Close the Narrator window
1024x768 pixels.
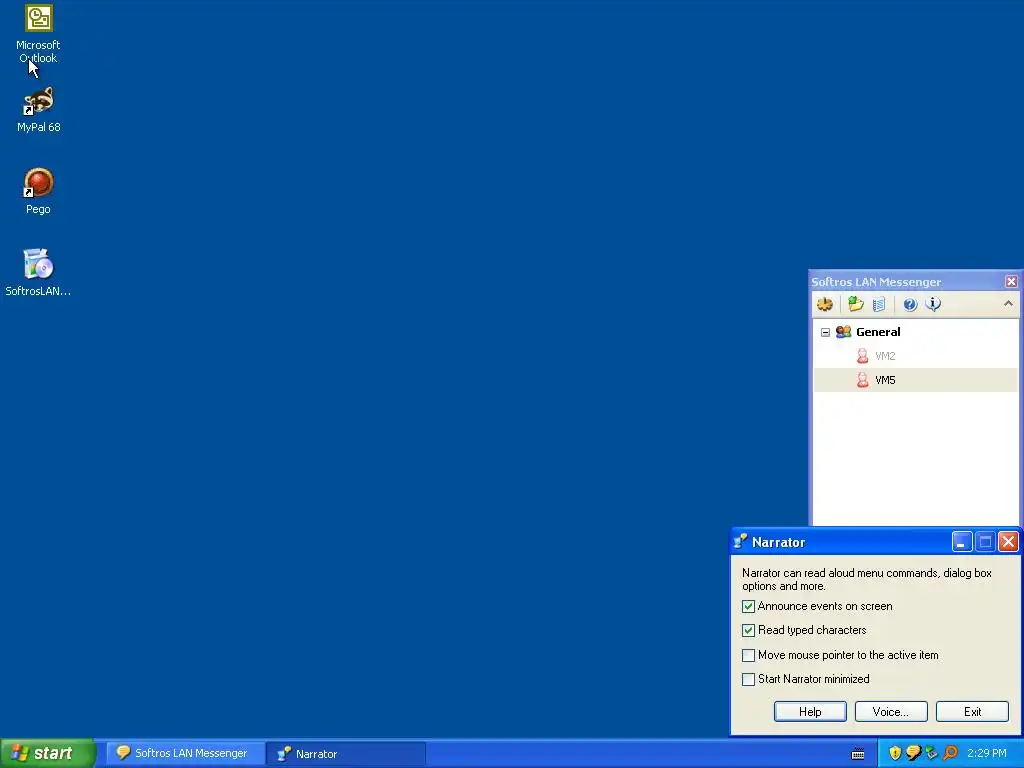click(x=1008, y=542)
